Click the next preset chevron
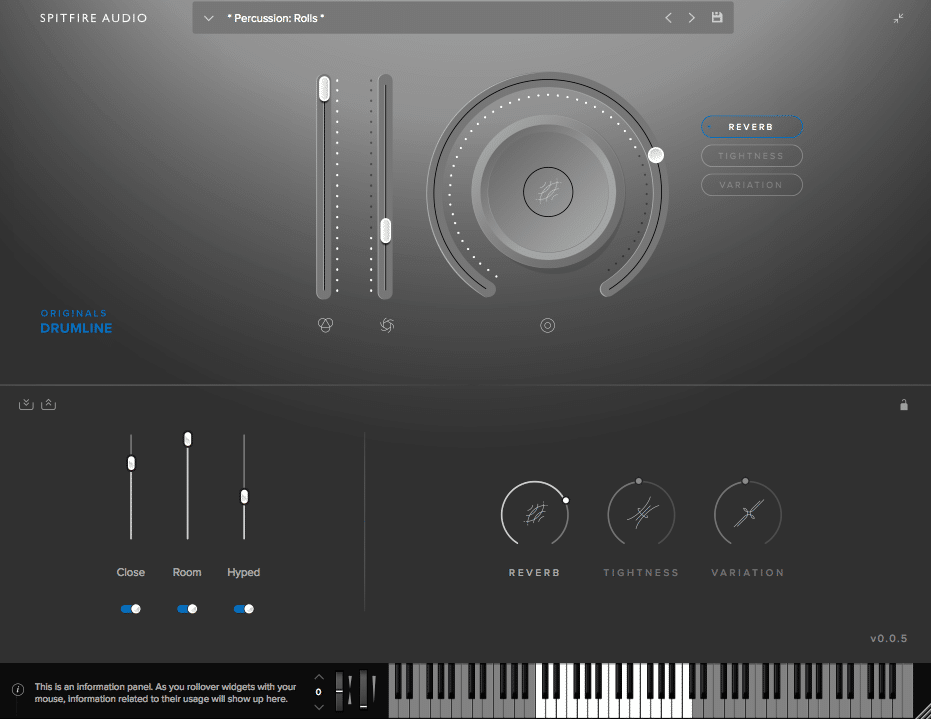The image size is (931, 719). point(691,17)
